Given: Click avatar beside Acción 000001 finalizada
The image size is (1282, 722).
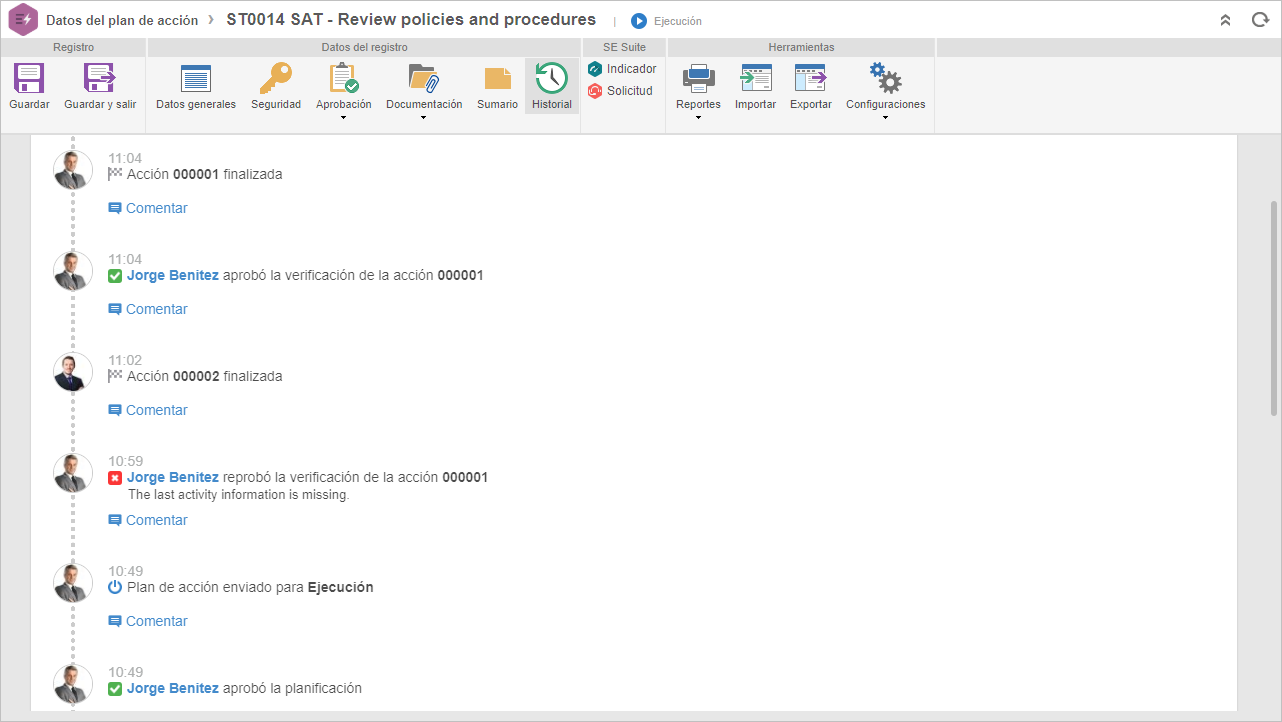Looking at the screenshot, I should pyautogui.click(x=72, y=170).
